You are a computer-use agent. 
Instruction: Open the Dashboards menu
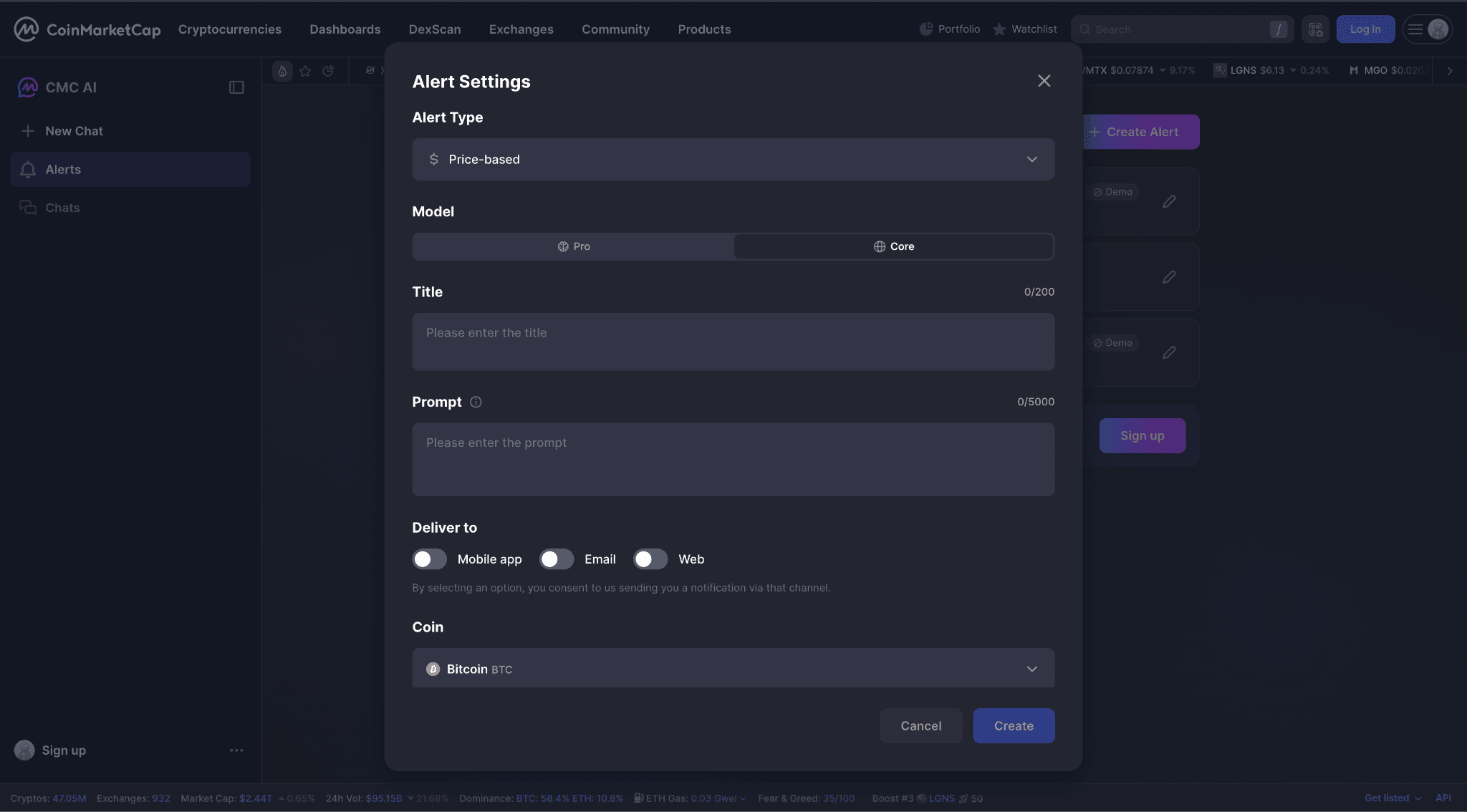click(x=345, y=29)
